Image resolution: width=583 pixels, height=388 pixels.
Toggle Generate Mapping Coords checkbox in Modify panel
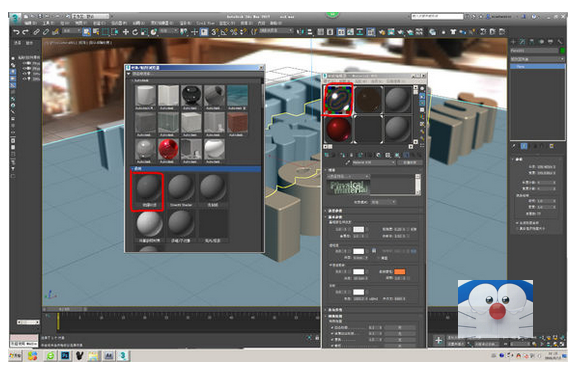click(517, 223)
